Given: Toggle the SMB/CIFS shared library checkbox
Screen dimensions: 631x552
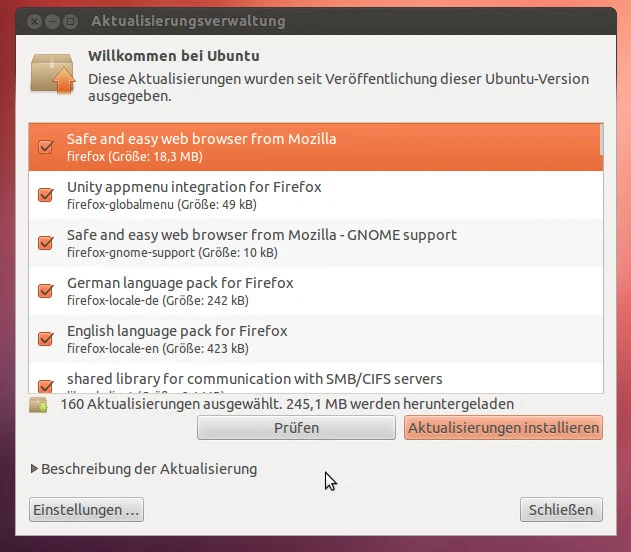Looking at the screenshot, I should click(45, 386).
